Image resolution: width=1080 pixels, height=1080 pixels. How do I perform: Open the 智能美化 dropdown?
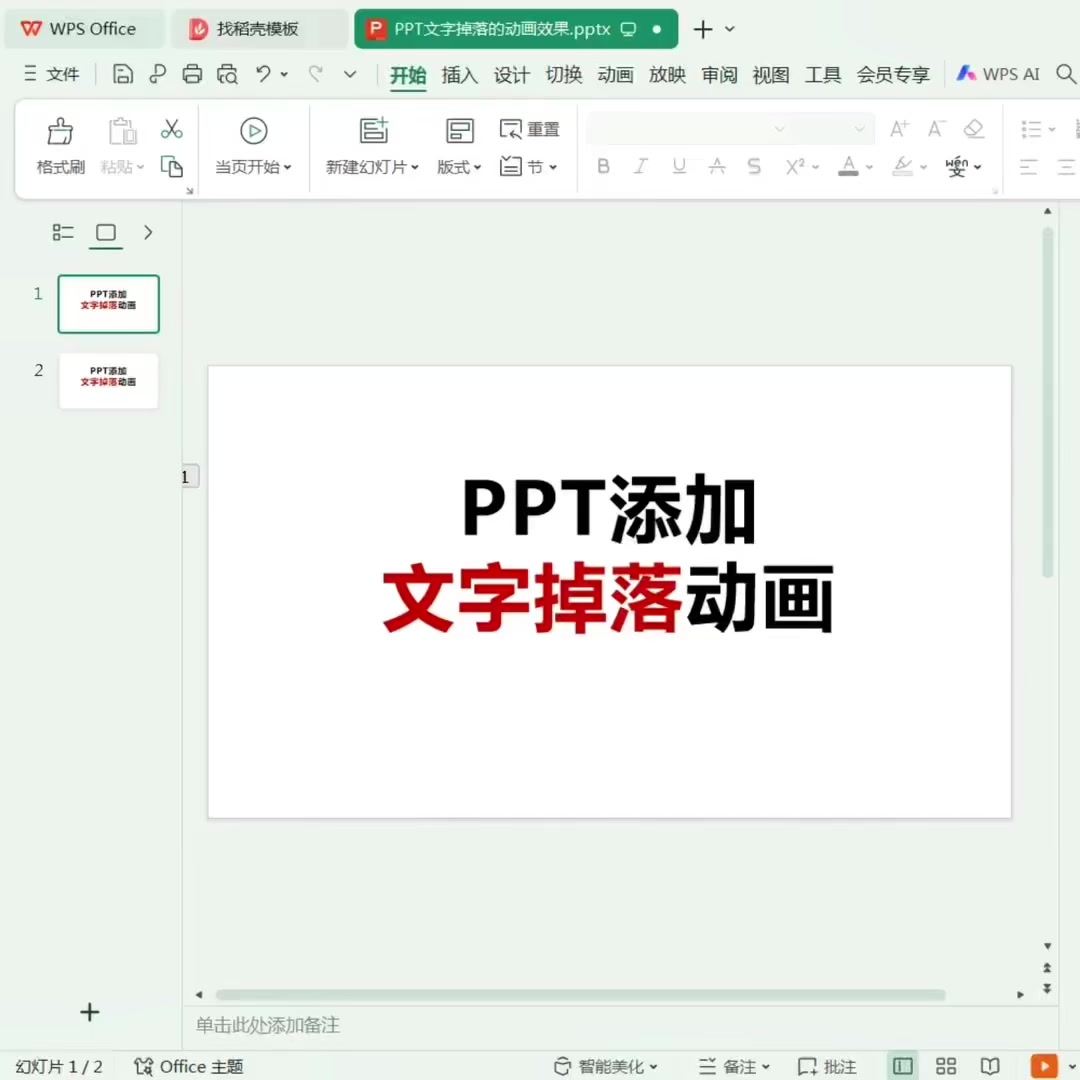[612, 1066]
